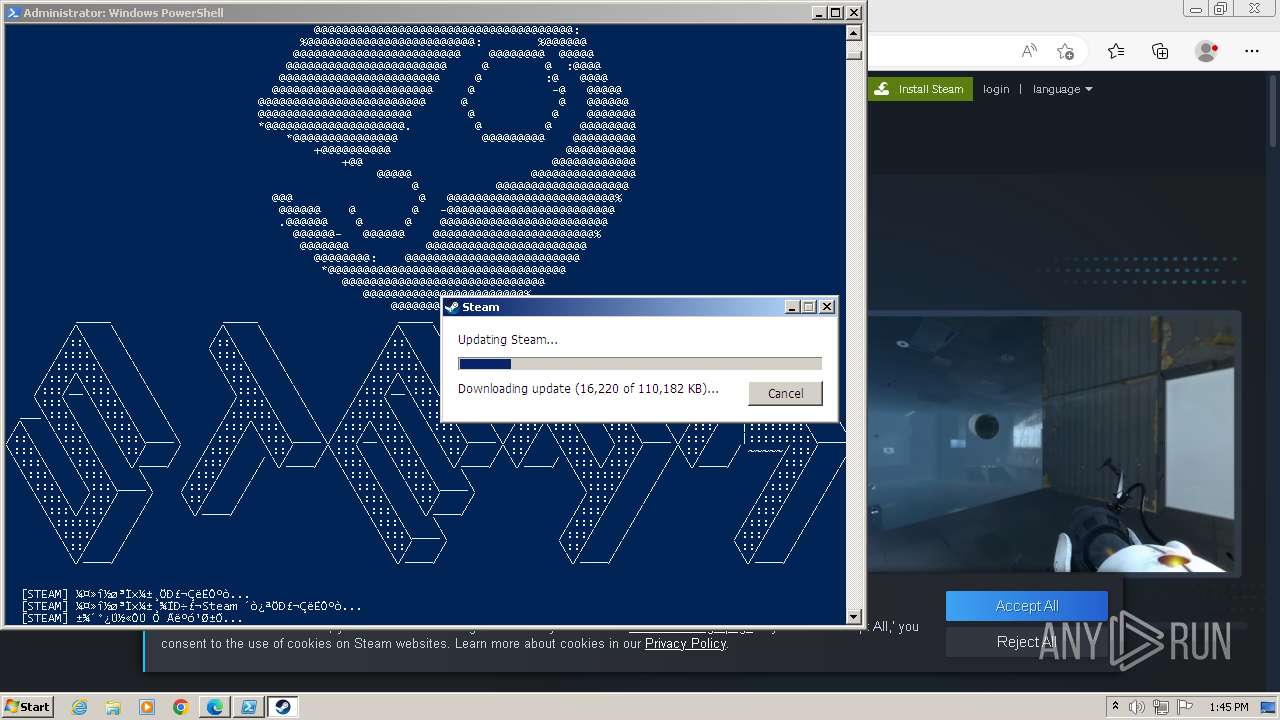1280x720 pixels.
Task: Minimize the Edge browser window
Action: coord(1194,8)
